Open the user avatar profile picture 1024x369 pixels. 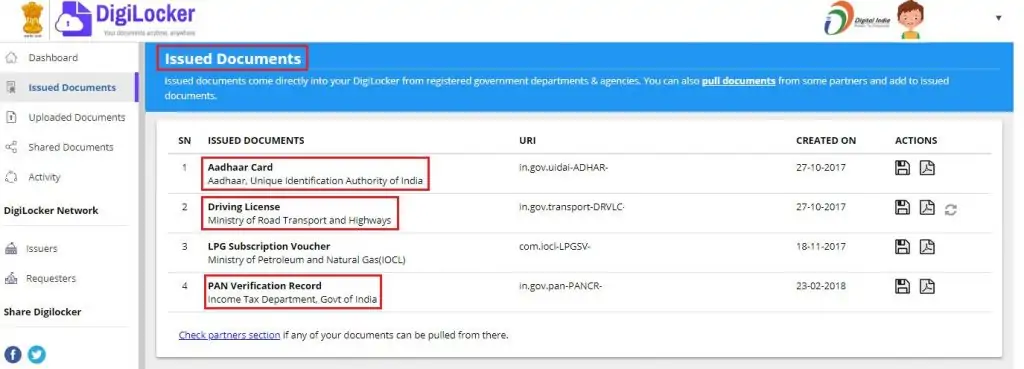tap(910, 20)
